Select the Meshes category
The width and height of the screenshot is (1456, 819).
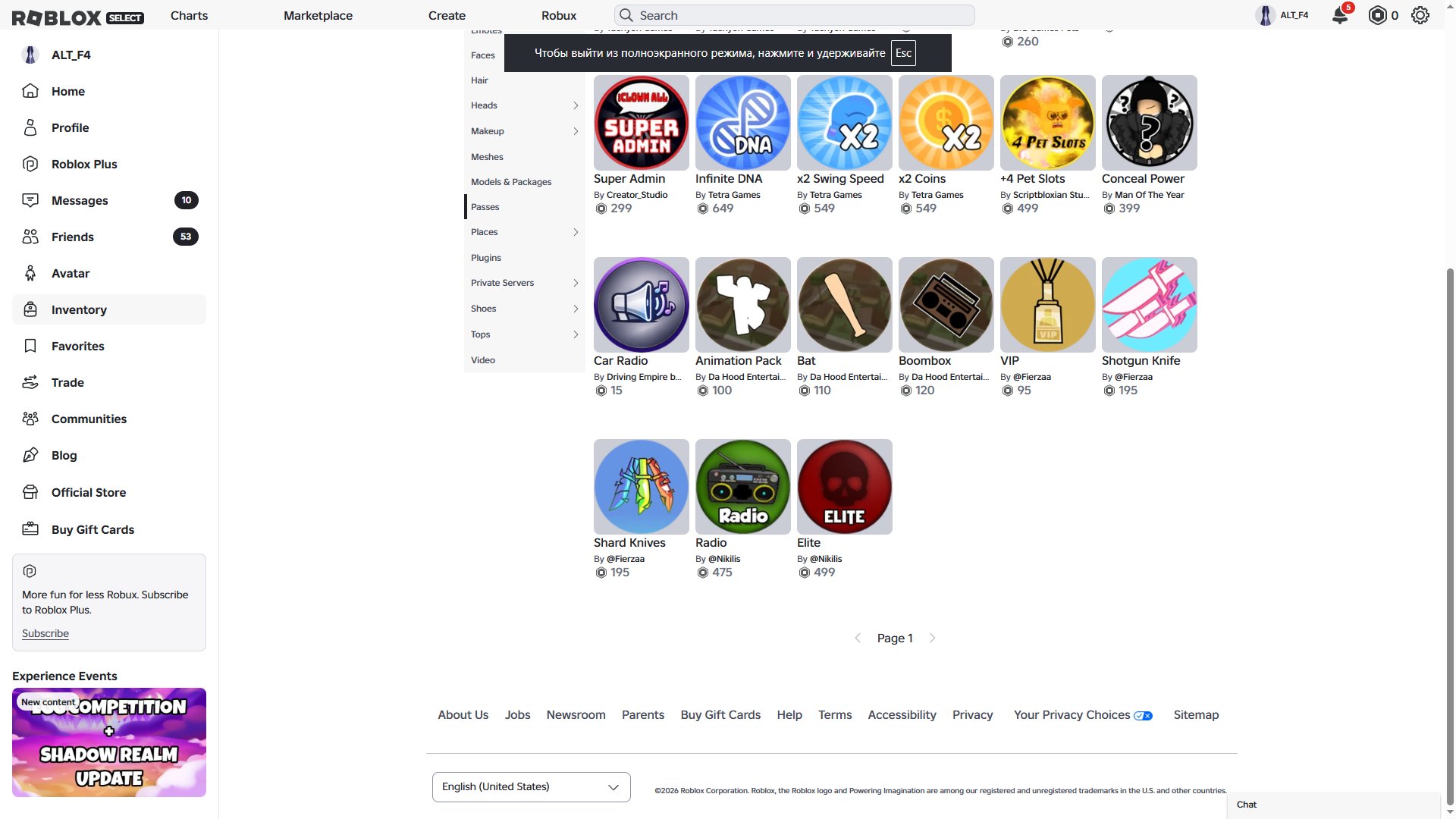pyautogui.click(x=525, y=157)
